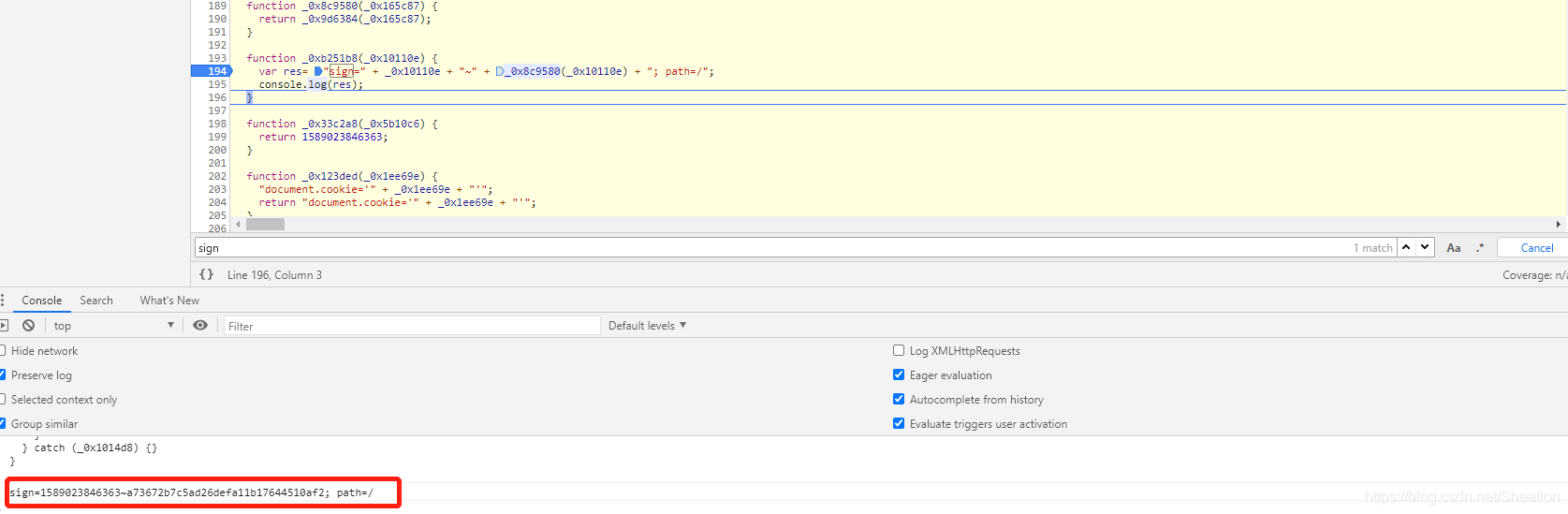
Task: Jump to next search match arrow
Action: click(x=1425, y=247)
